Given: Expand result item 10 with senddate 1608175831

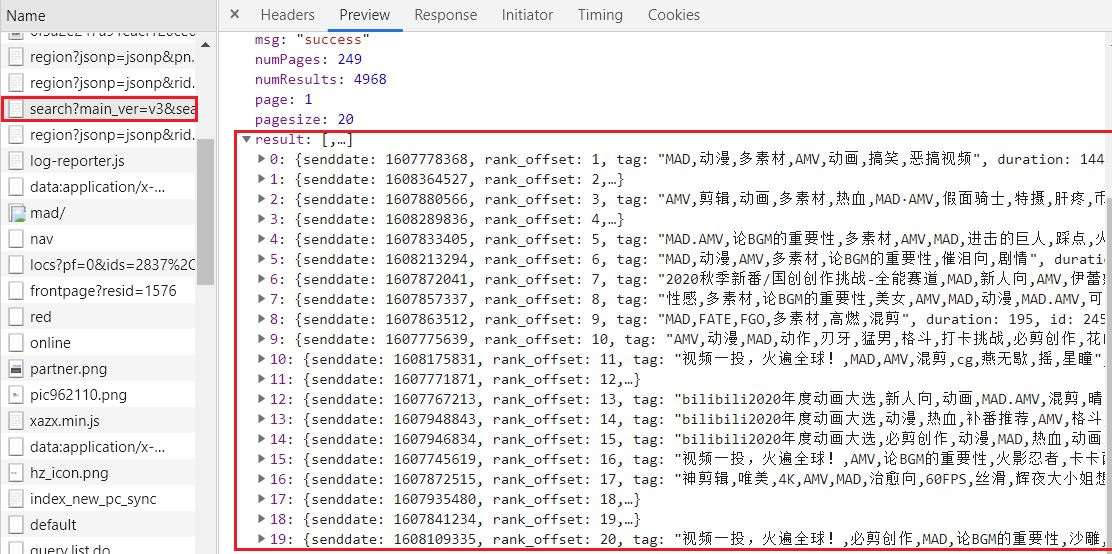Looking at the screenshot, I should 262,358.
